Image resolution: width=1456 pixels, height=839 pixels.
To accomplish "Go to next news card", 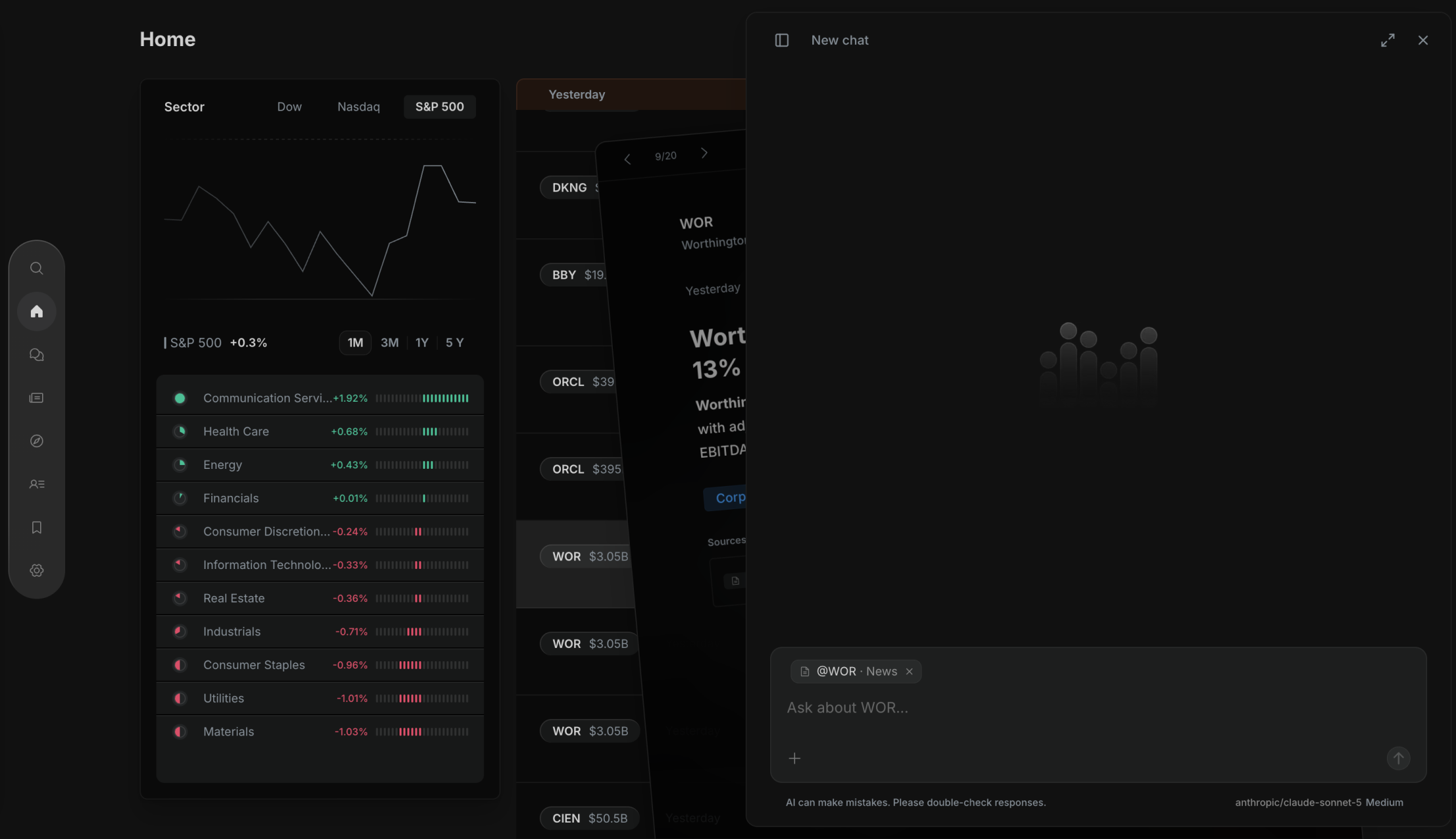I will point(704,153).
